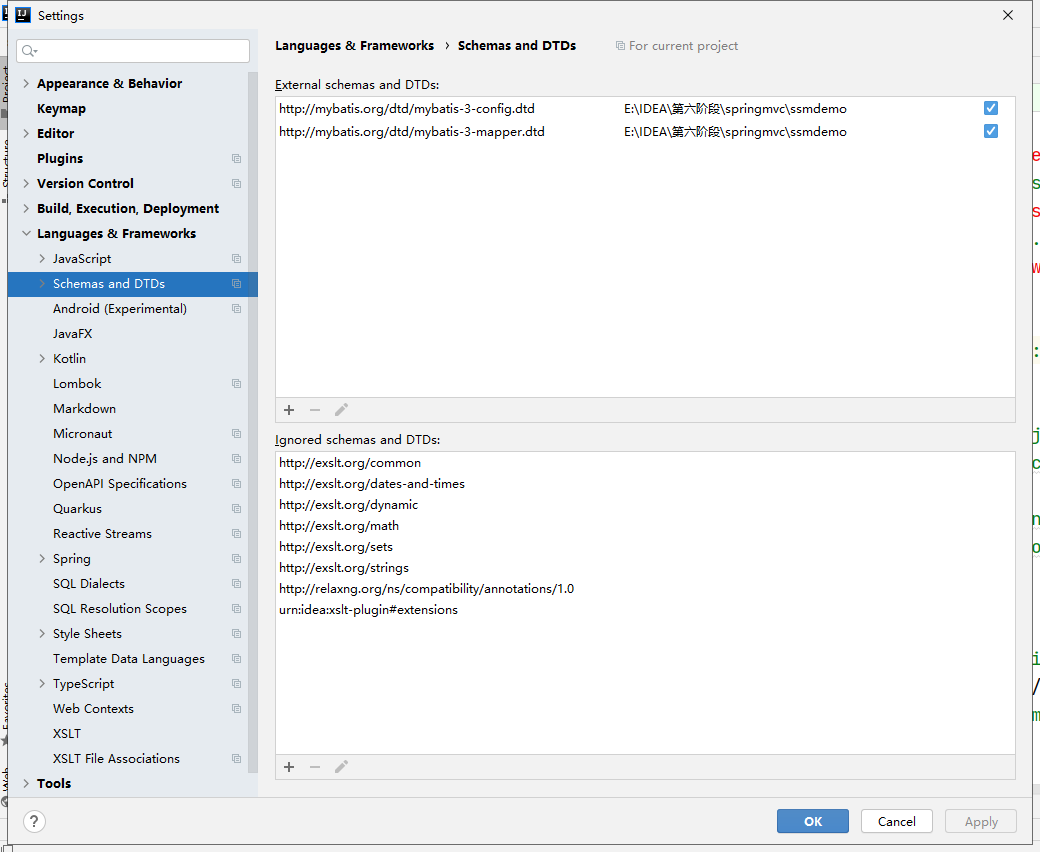Click the project-level icon beside SQL Resolution Scopes
The height and width of the screenshot is (852, 1040).
(236, 609)
